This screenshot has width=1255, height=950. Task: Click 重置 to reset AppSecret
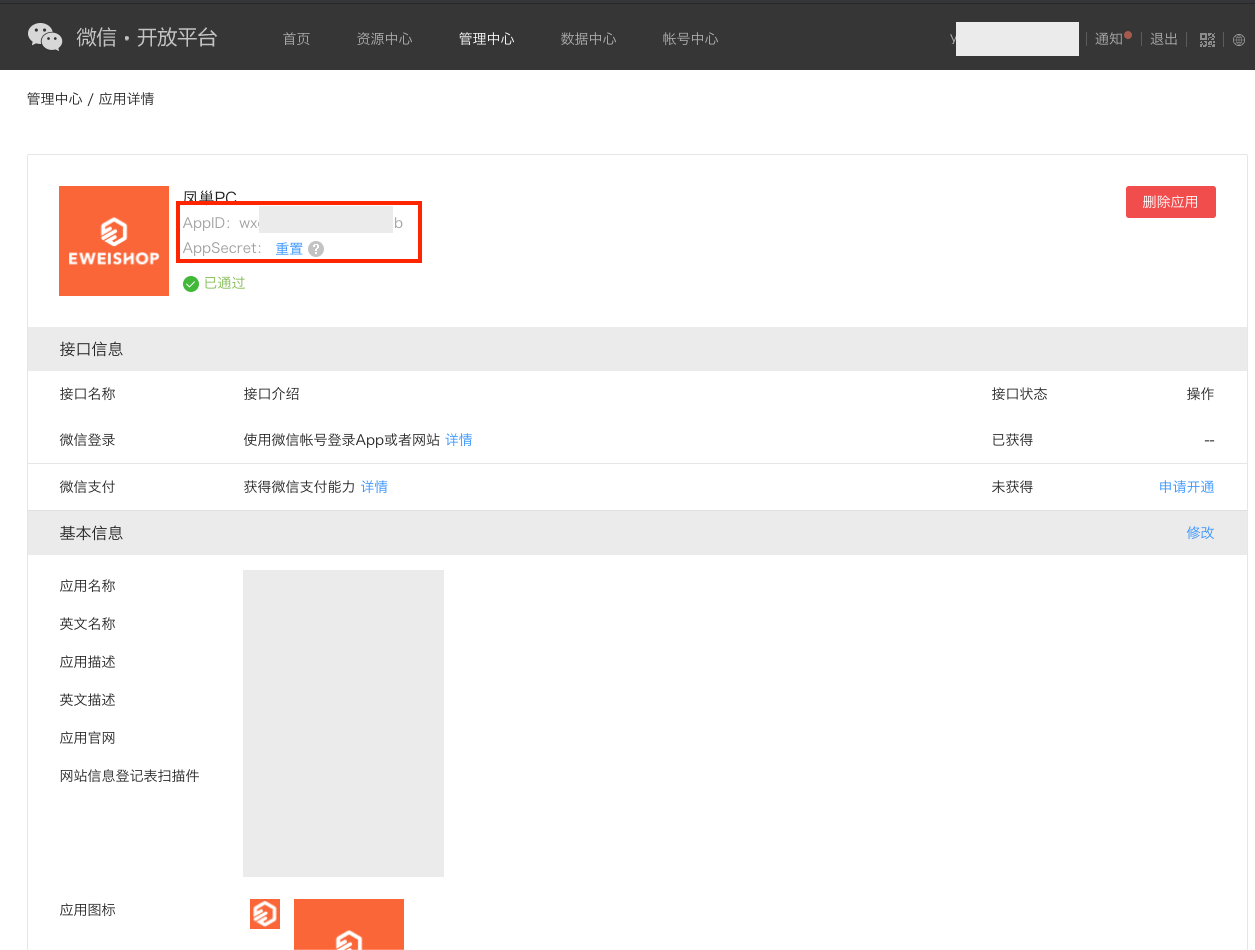click(289, 249)
